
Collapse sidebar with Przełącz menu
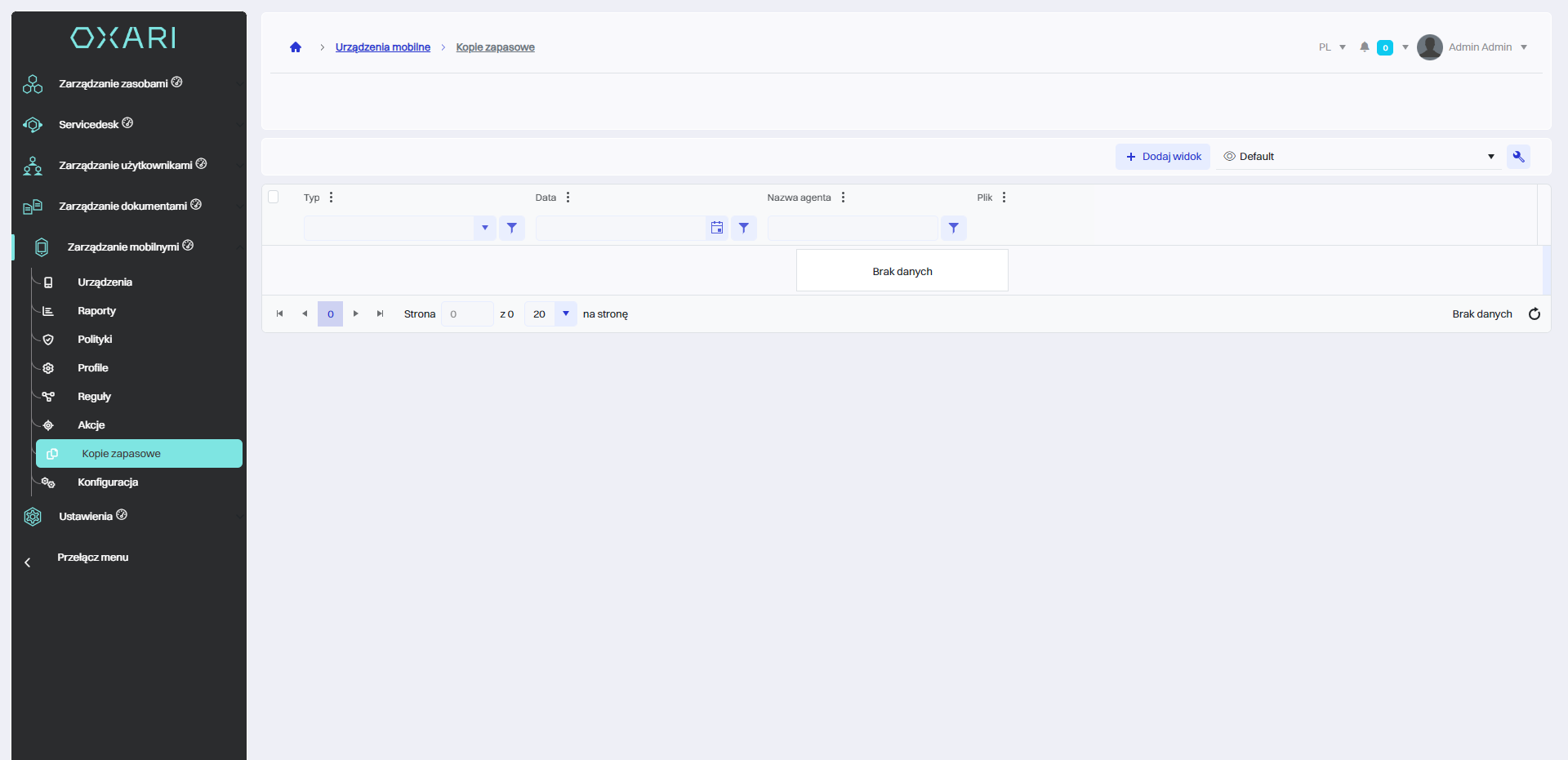pyautogui.click(x=92, y=558)
